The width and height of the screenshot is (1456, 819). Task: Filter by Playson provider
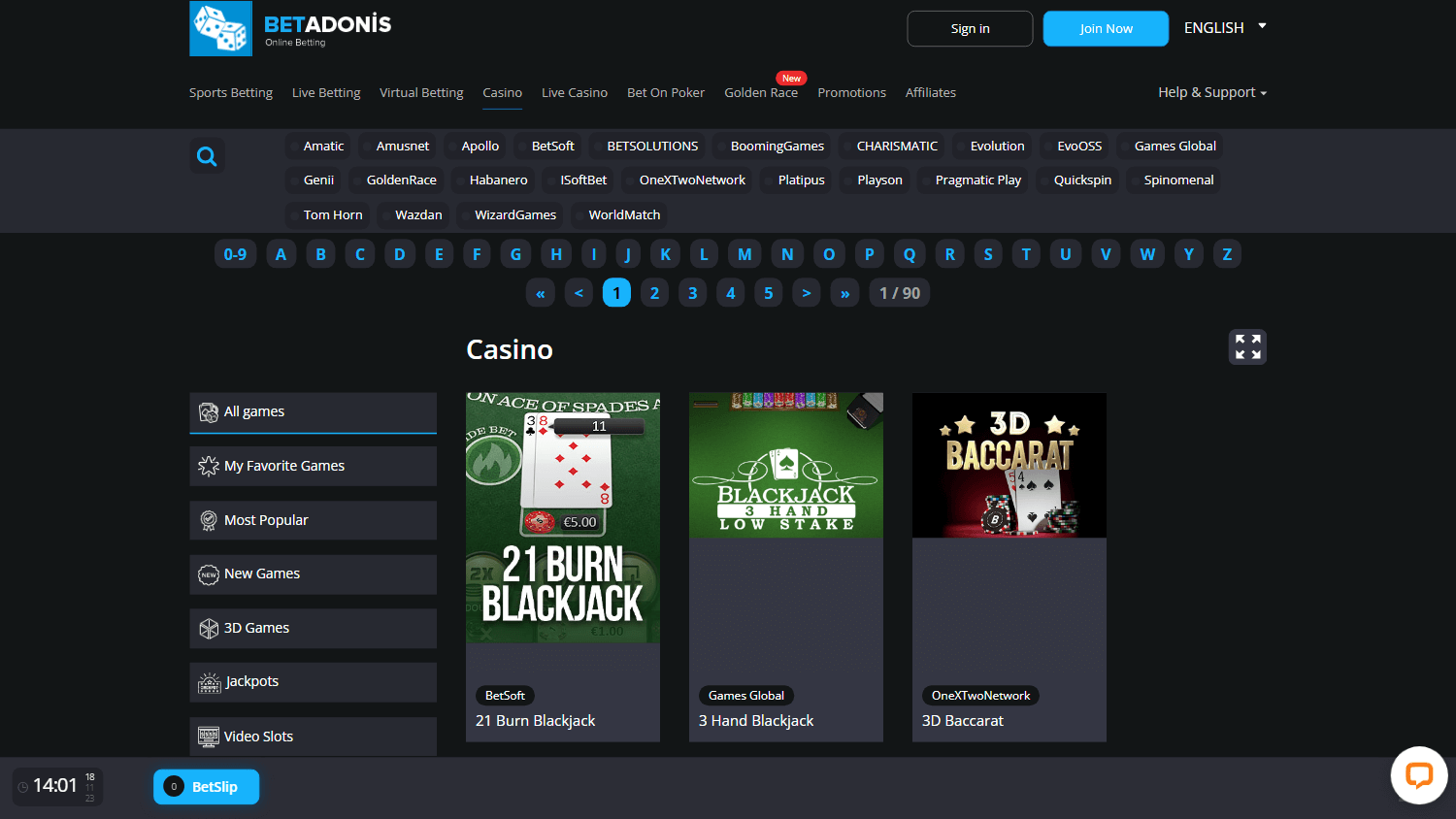[x=875, y=180]
